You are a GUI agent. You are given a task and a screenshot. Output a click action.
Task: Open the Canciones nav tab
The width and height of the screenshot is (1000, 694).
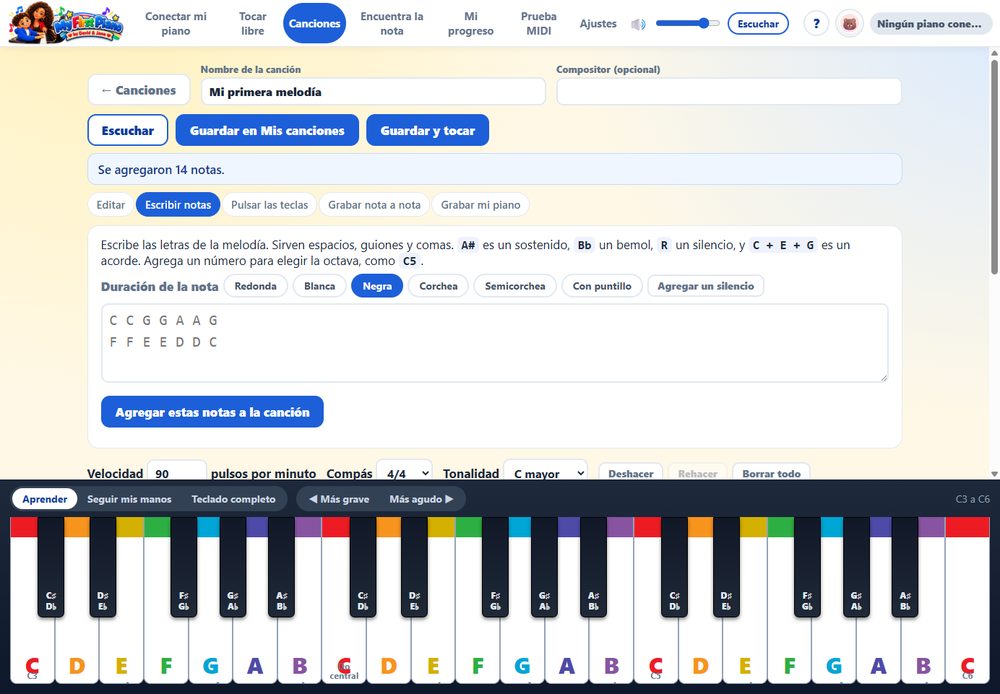tap(314, 24)
